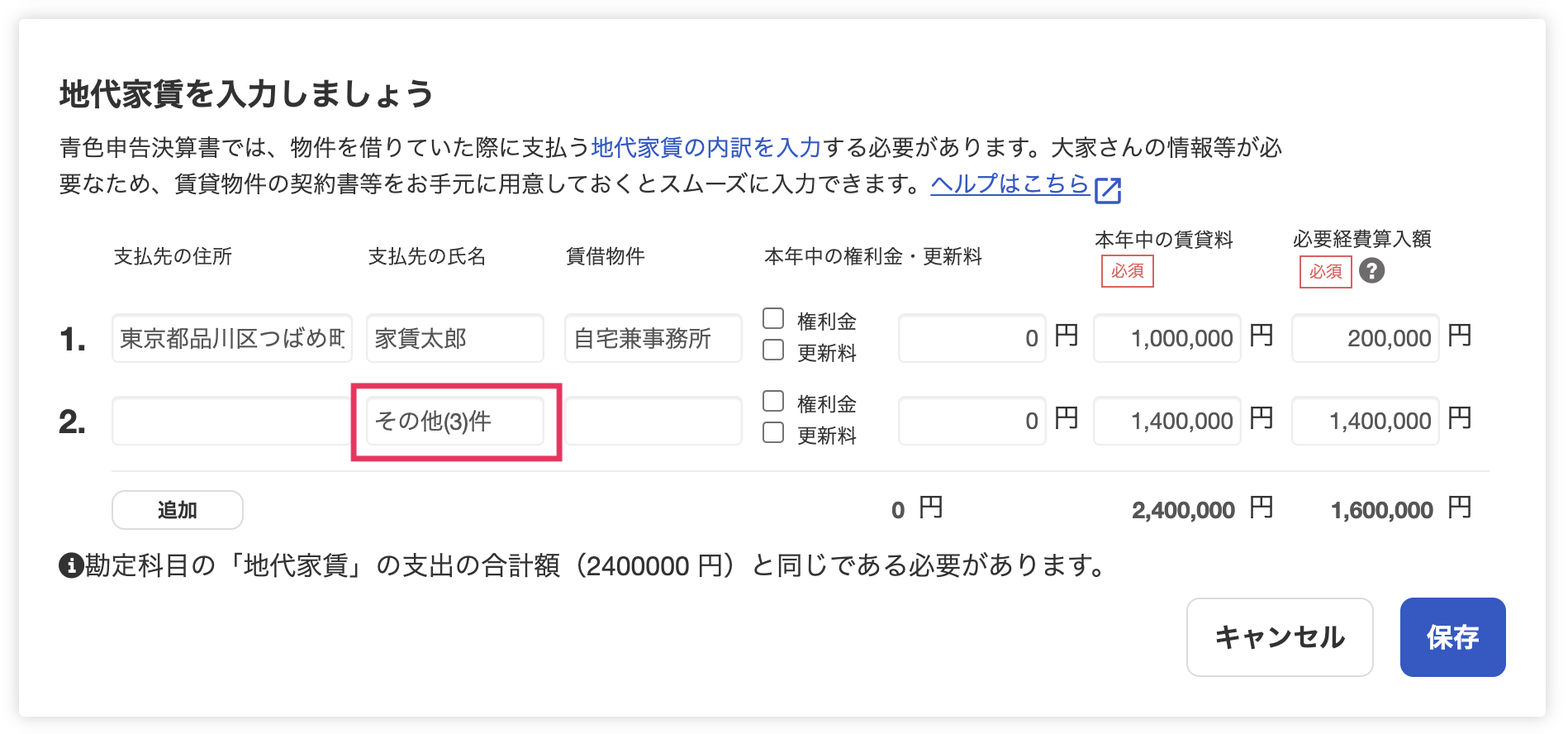Image resolution: width=1568 pixels, height=734 pixels.
Task: Click the info icon before 勘定科目 note
Action: coord(71,566)
